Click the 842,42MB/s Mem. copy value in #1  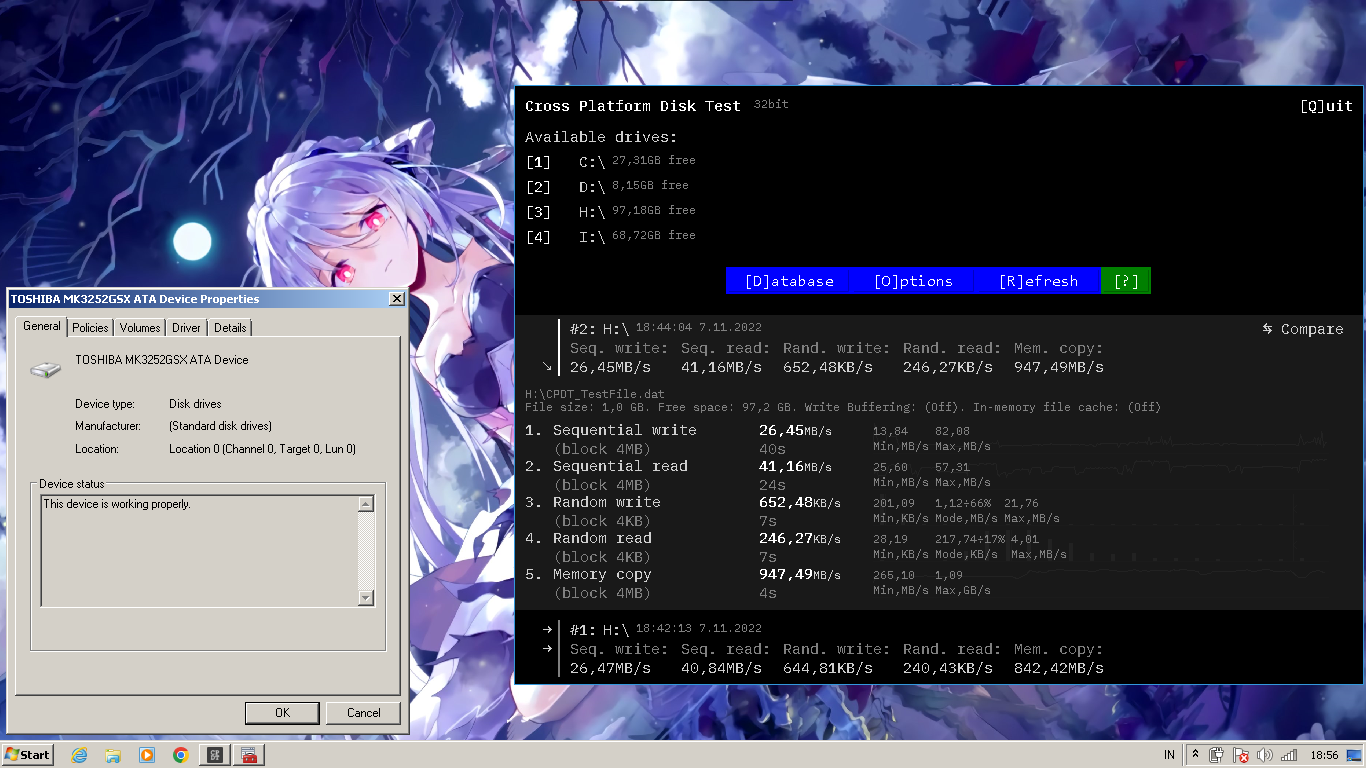pyautogui.click(x=1059, y=667)
